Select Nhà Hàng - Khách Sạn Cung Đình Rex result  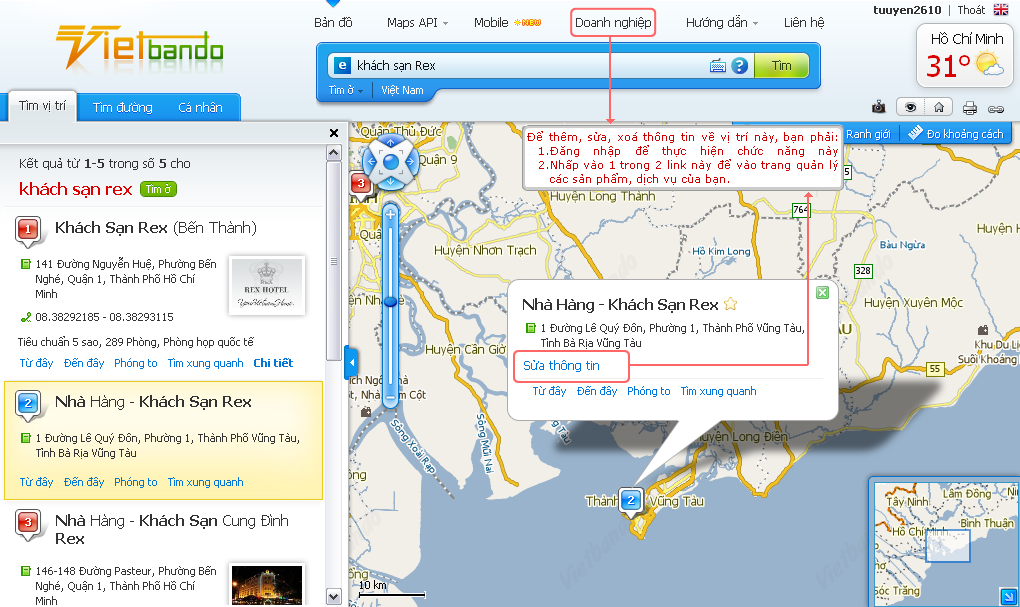[x=172, y=530]
